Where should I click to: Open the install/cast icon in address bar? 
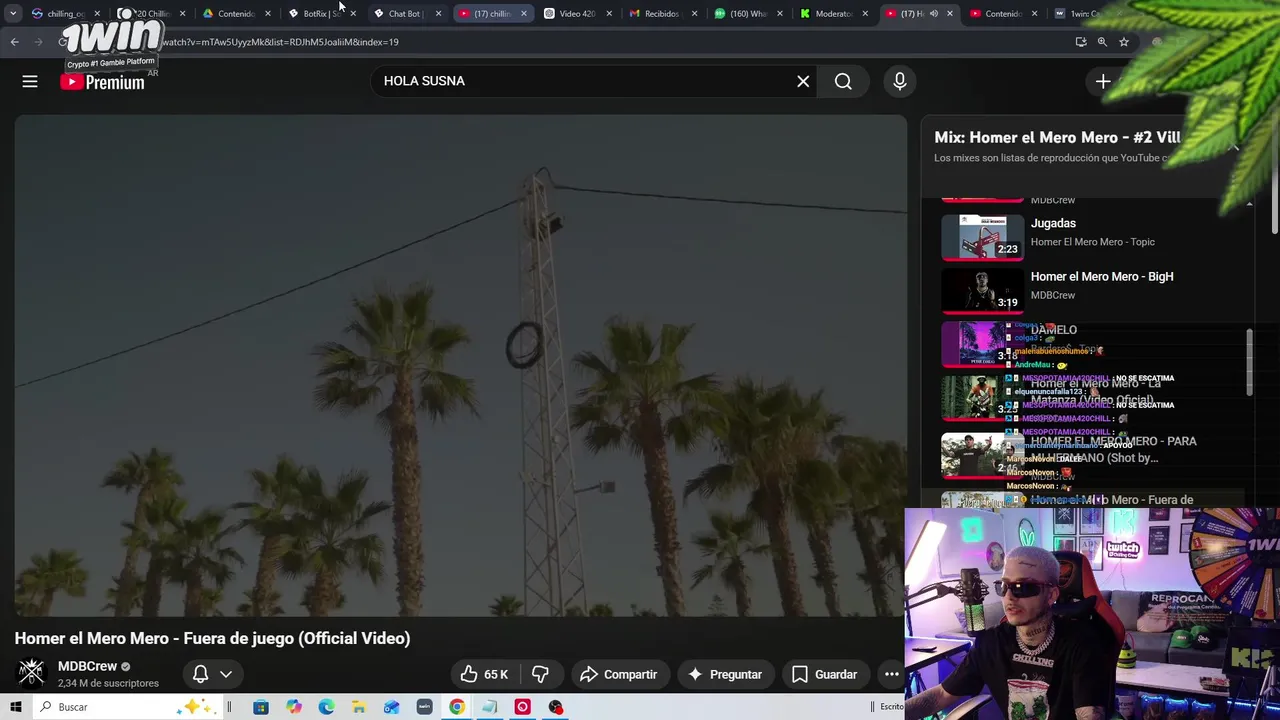[x=1081, y=42]
